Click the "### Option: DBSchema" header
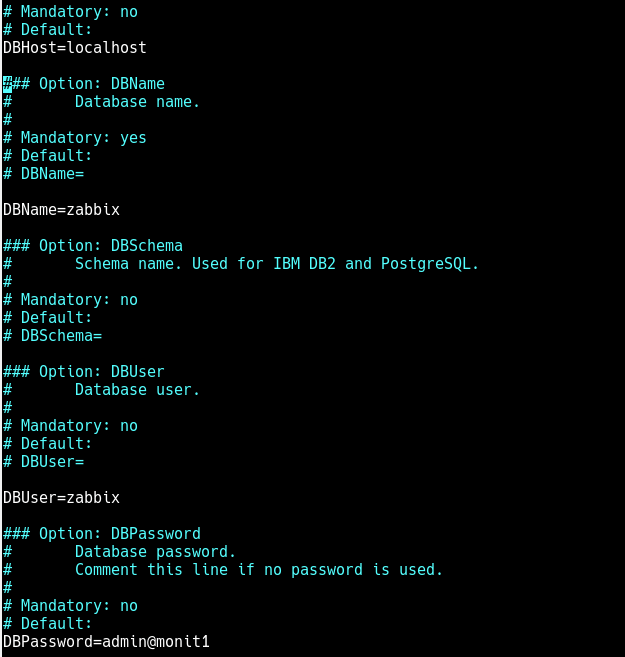Viewport: 625px width, 657px height. tap(92, 246)
